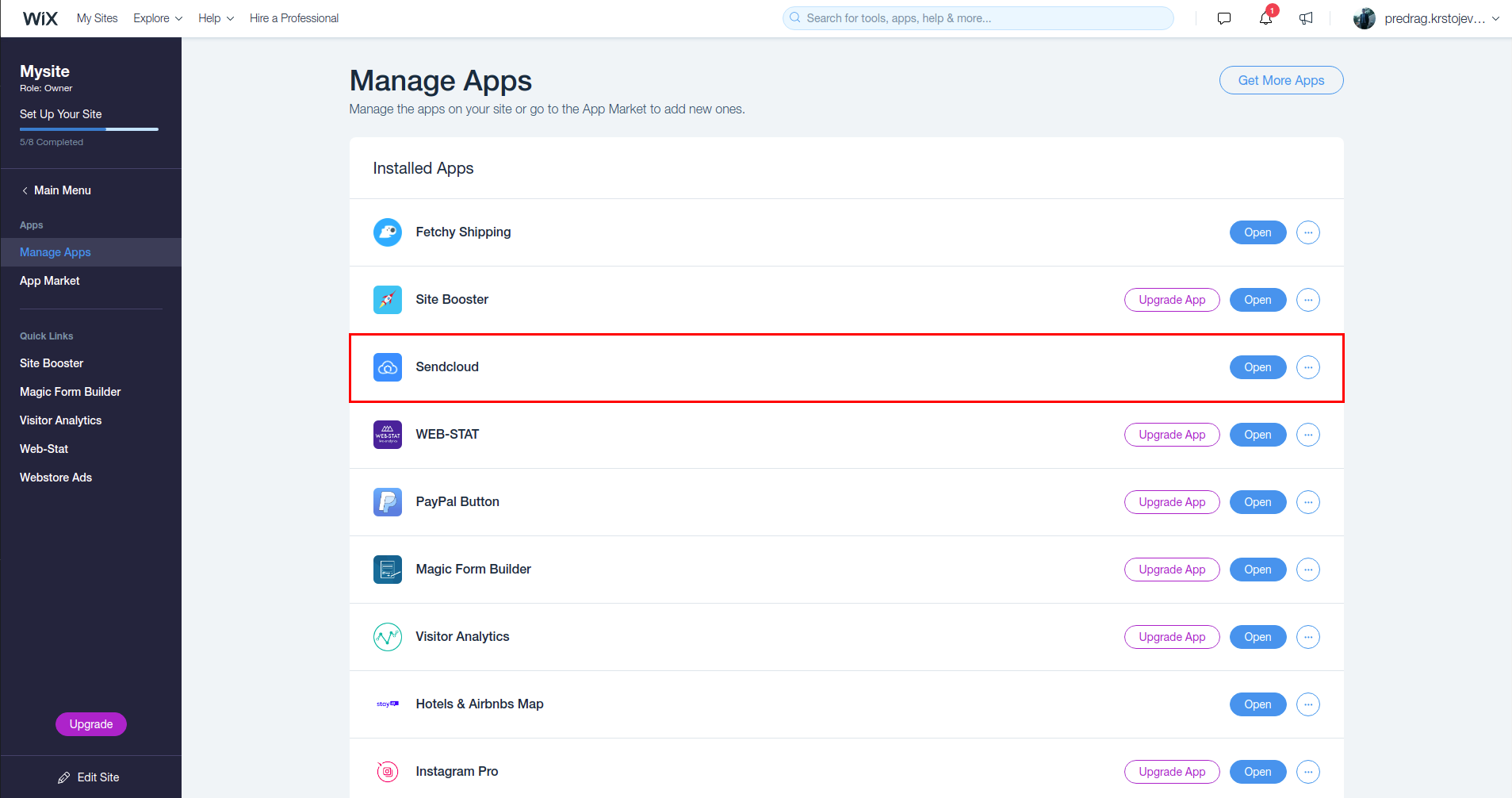Viewport: 1512px width, 798px height.
Task: Go back to Main Menu
Action: pyautogui.click(x=56, y=190)
